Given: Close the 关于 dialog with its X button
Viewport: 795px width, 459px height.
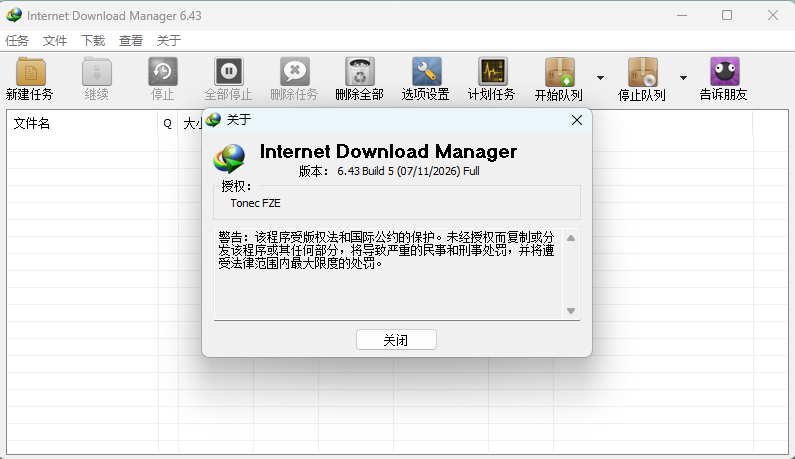Looking at the screenshot, I should pos(576,120).
